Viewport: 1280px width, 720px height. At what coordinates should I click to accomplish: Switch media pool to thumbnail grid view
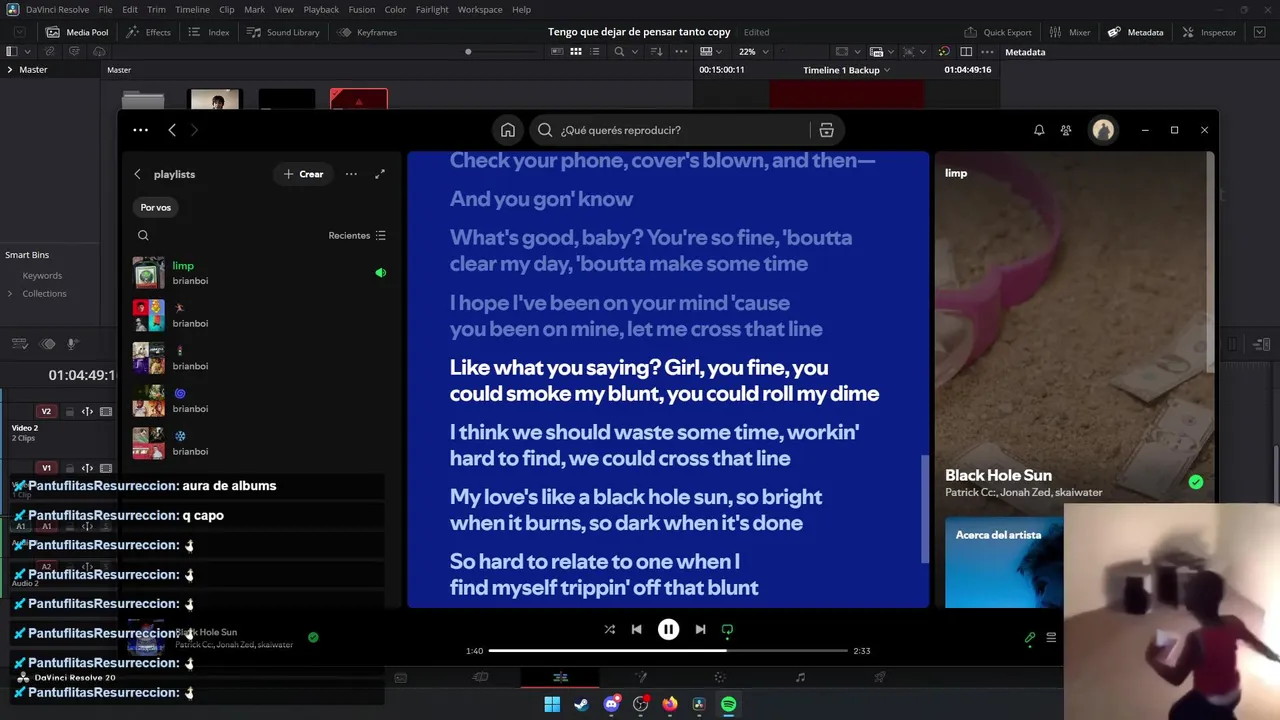click(576, 51)
